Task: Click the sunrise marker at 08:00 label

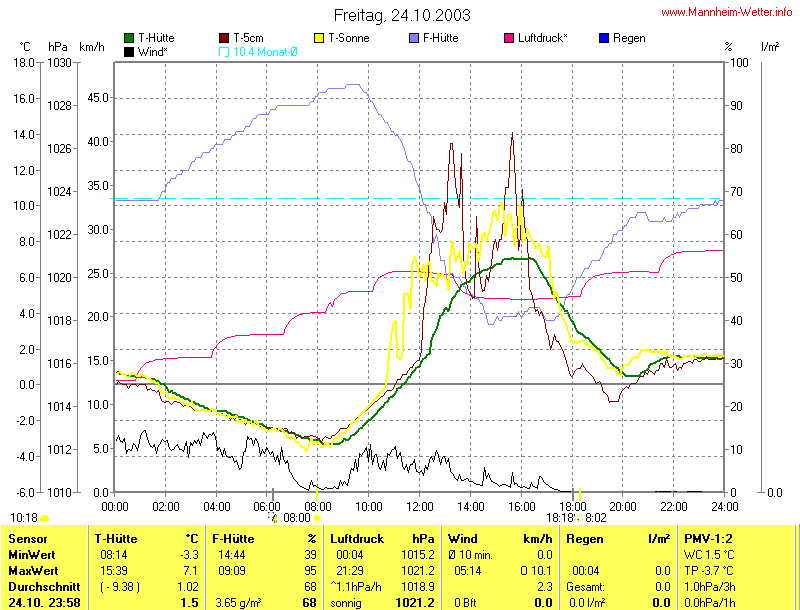Action: pyautogui.click(x=297, y=518)
